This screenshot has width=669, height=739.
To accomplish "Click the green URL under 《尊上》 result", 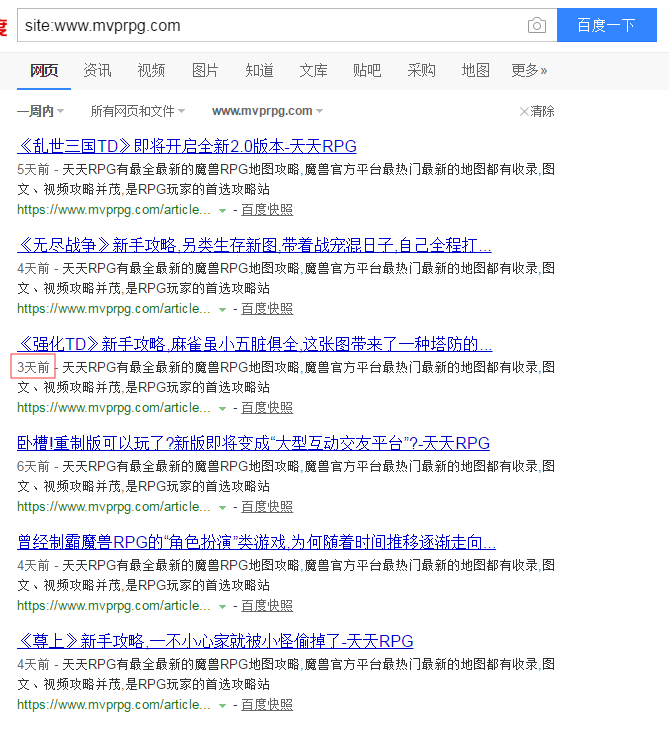I will coord(114,705).
